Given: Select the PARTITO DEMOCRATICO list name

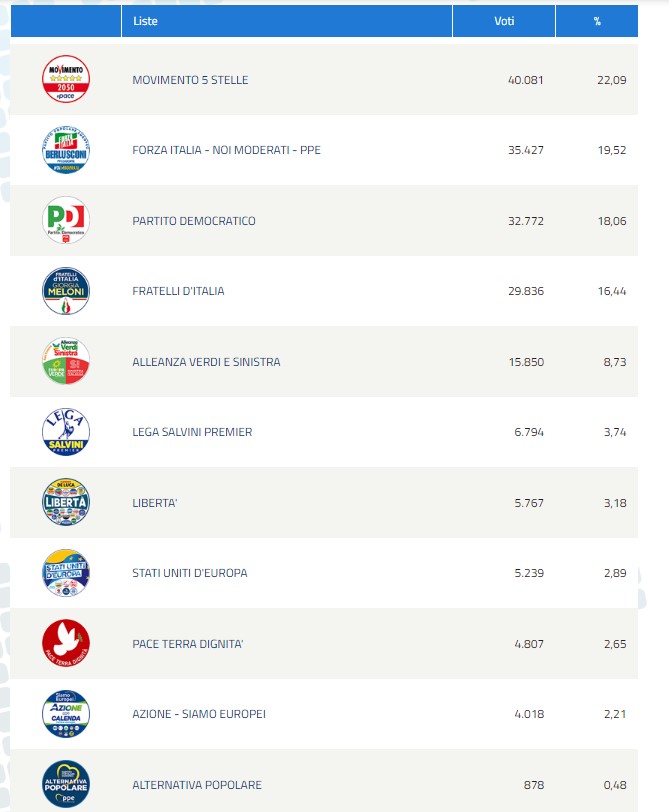Looking at the screenshot, I should click(x=194, y=221).
